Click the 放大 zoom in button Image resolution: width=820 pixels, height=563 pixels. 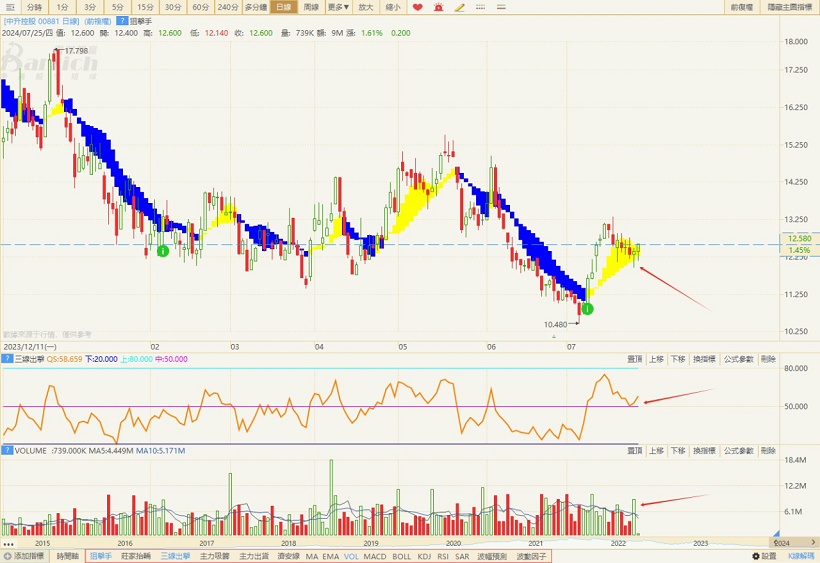click(366, 7)
